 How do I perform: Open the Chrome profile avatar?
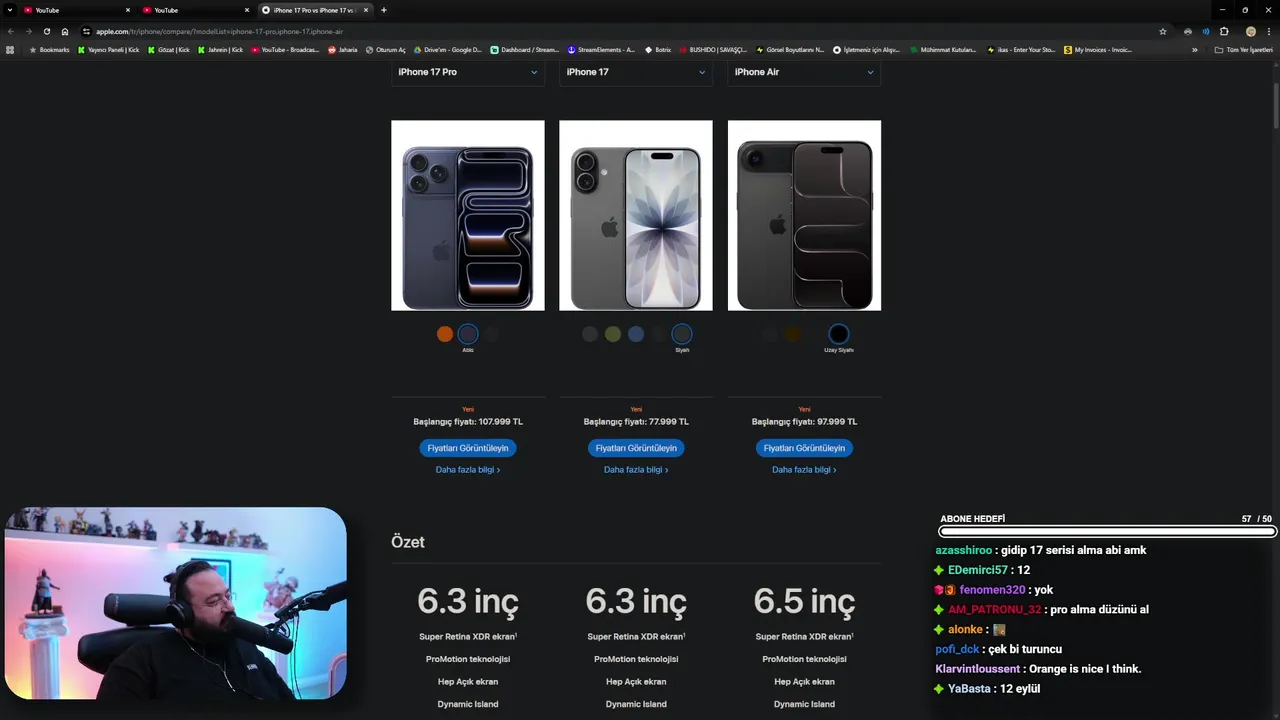click(1251, 31)
